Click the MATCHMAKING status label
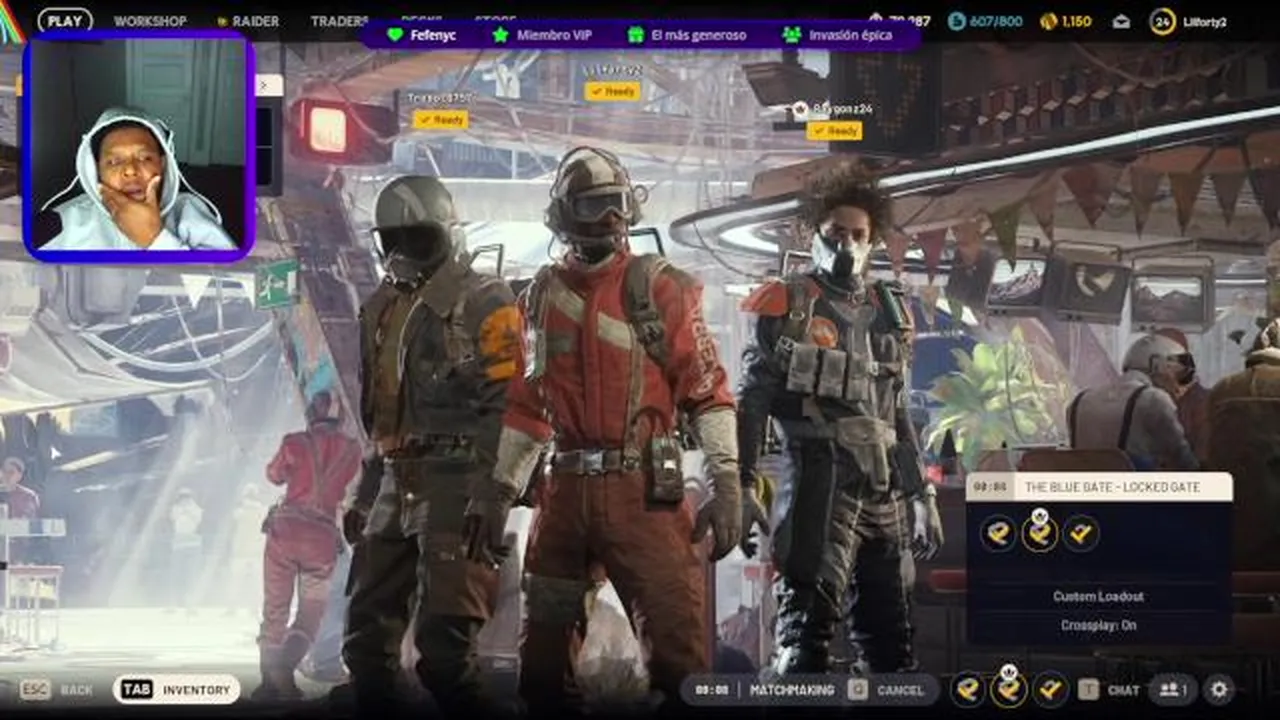This screenshot has width=1280, height=720. coord(792,690)
